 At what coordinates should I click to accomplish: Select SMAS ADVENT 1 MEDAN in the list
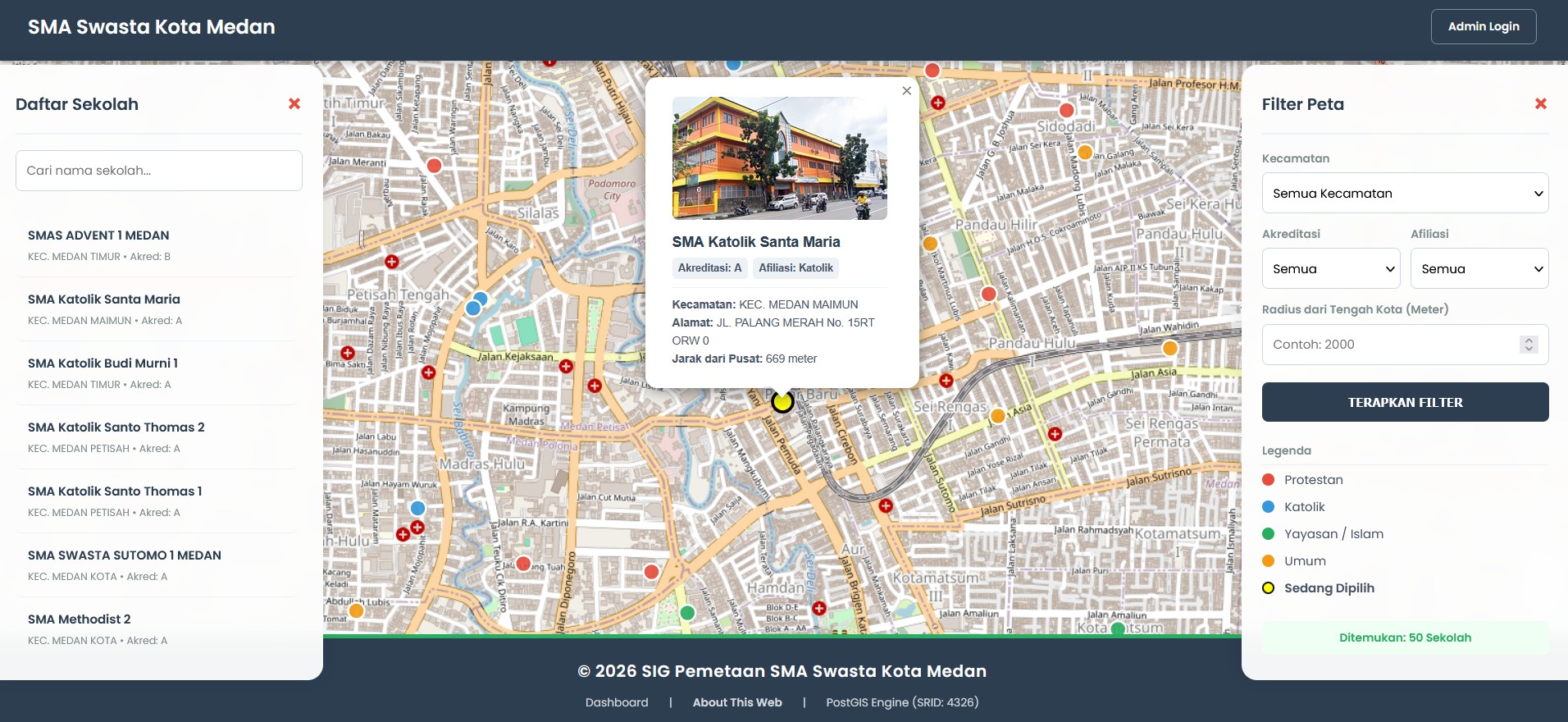point(156,245)
